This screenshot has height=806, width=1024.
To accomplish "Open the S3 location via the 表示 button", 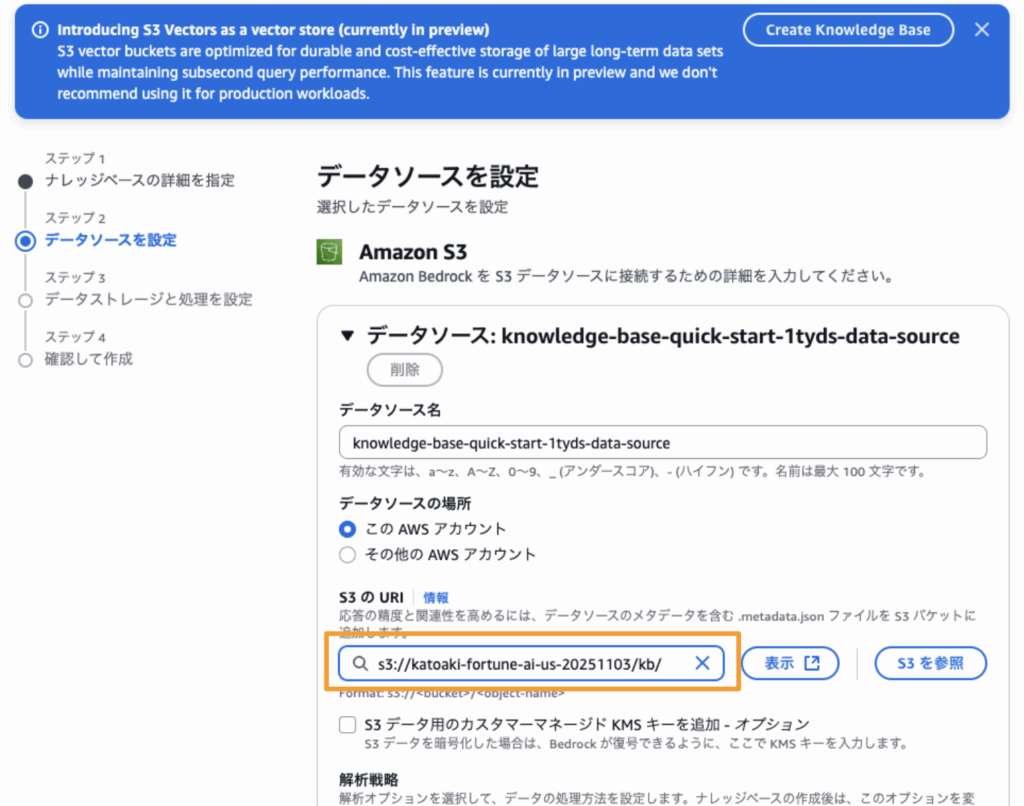I will [791, 663].
